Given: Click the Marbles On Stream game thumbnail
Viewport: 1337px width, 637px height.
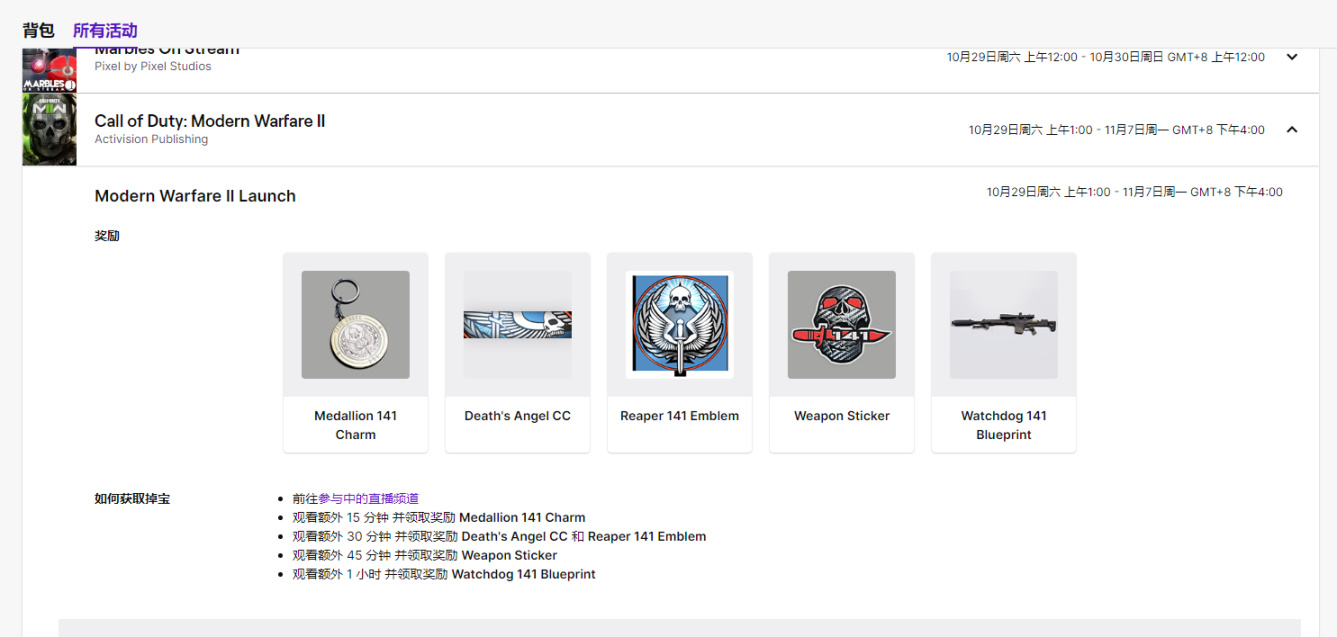Looking at the screenshot, I should pos(49,70).
